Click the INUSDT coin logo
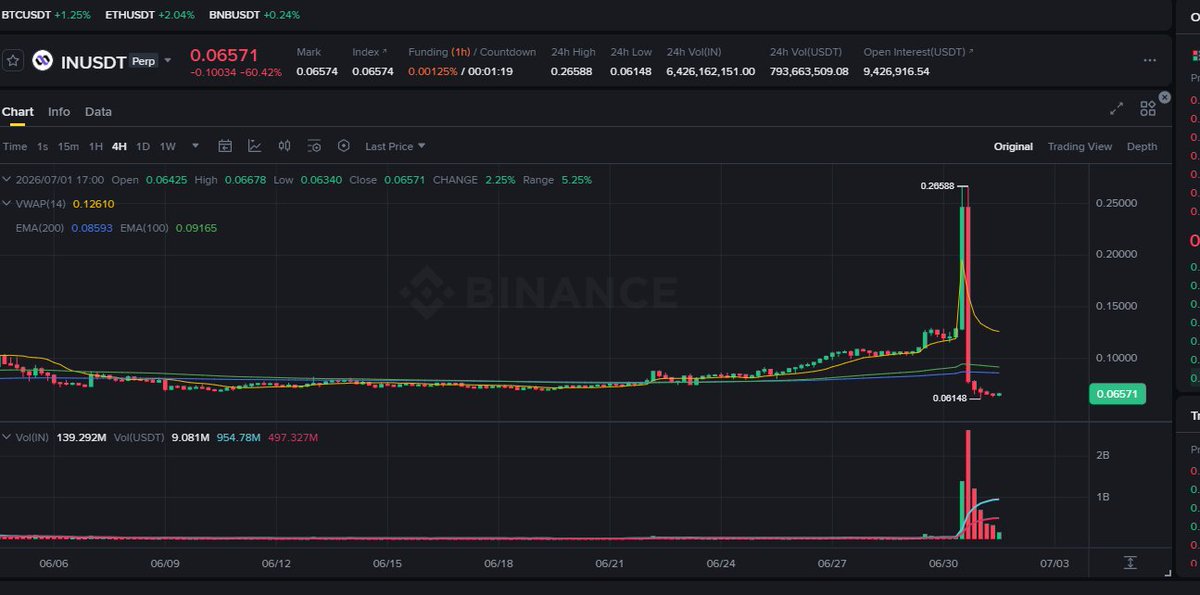The image size is (1200, 595). (x=42, y=60)
